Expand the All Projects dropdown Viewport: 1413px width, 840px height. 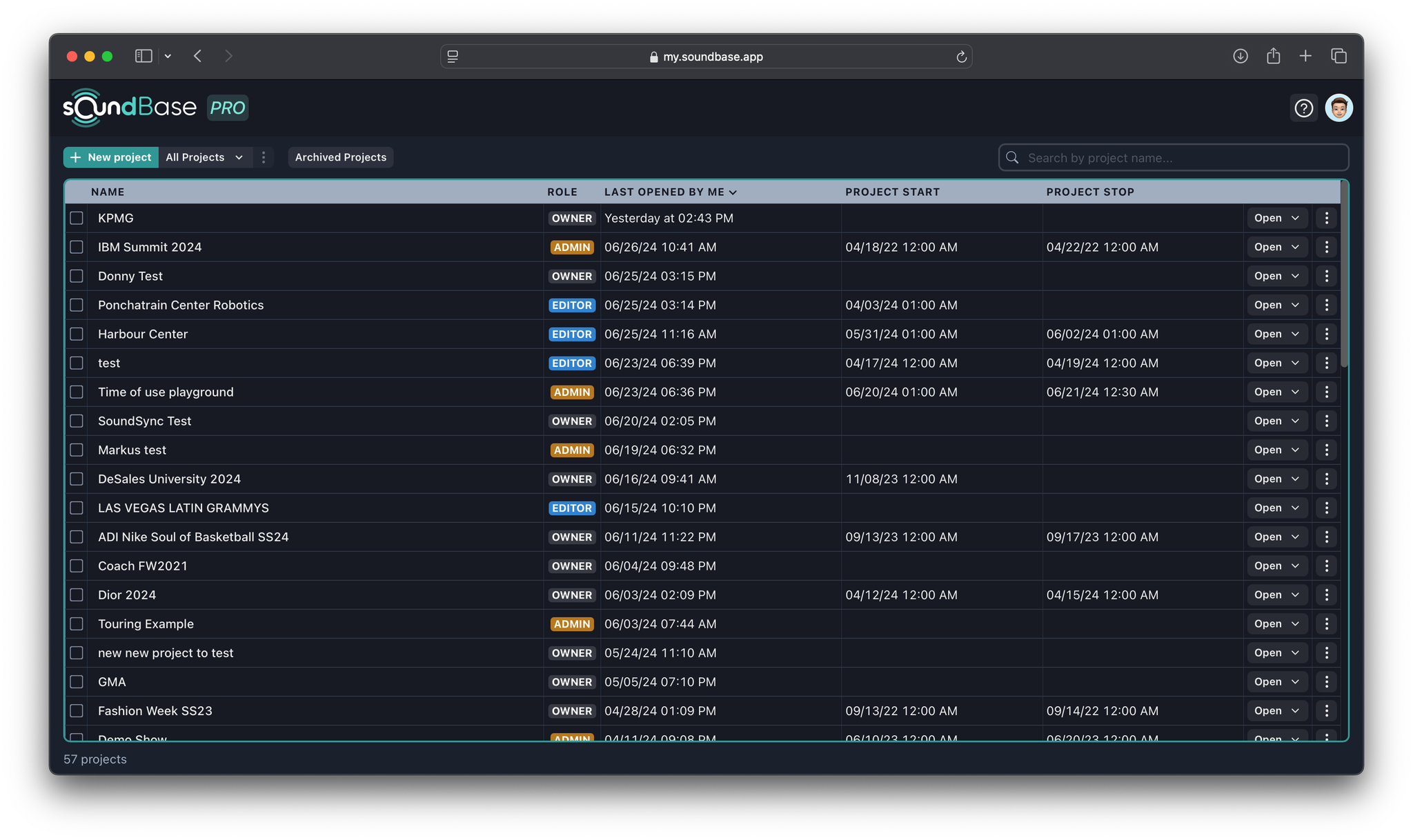205,157
